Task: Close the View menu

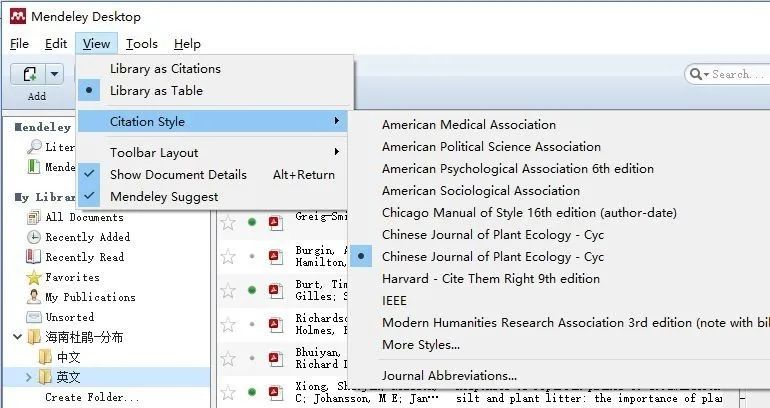Action: point(96,44)
